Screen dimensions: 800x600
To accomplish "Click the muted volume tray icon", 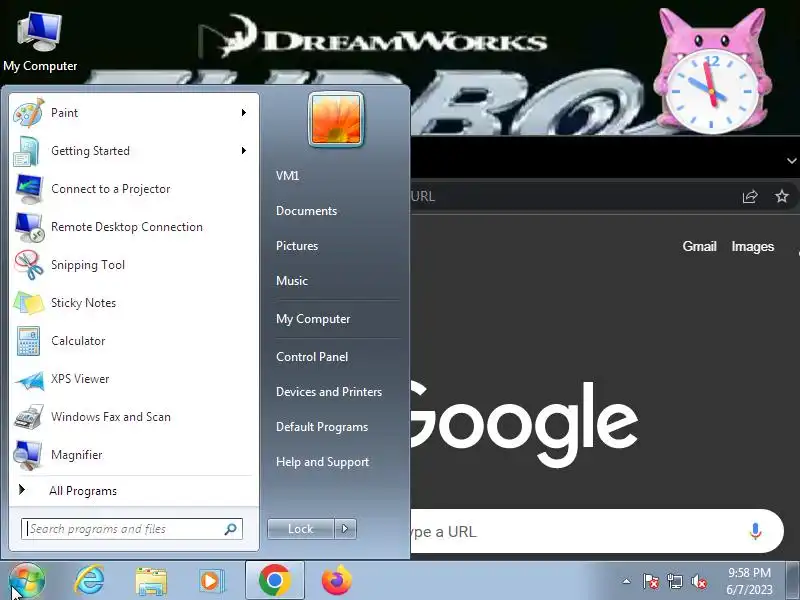I will [x=698, y=581].
